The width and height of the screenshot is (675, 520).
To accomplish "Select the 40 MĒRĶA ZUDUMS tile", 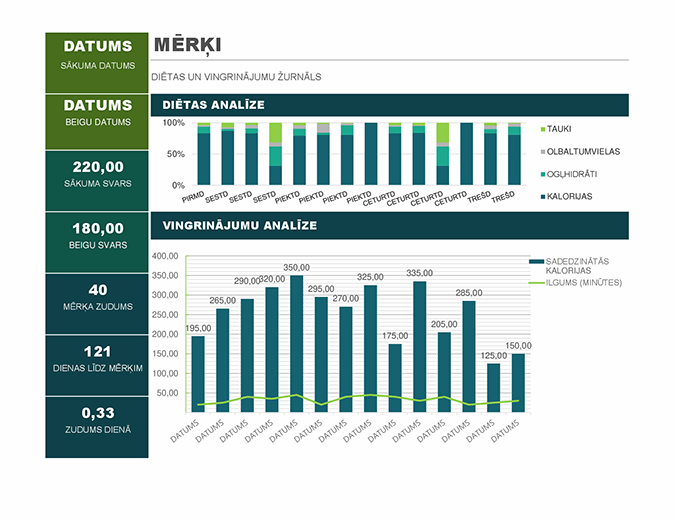I will click(97, 296).
